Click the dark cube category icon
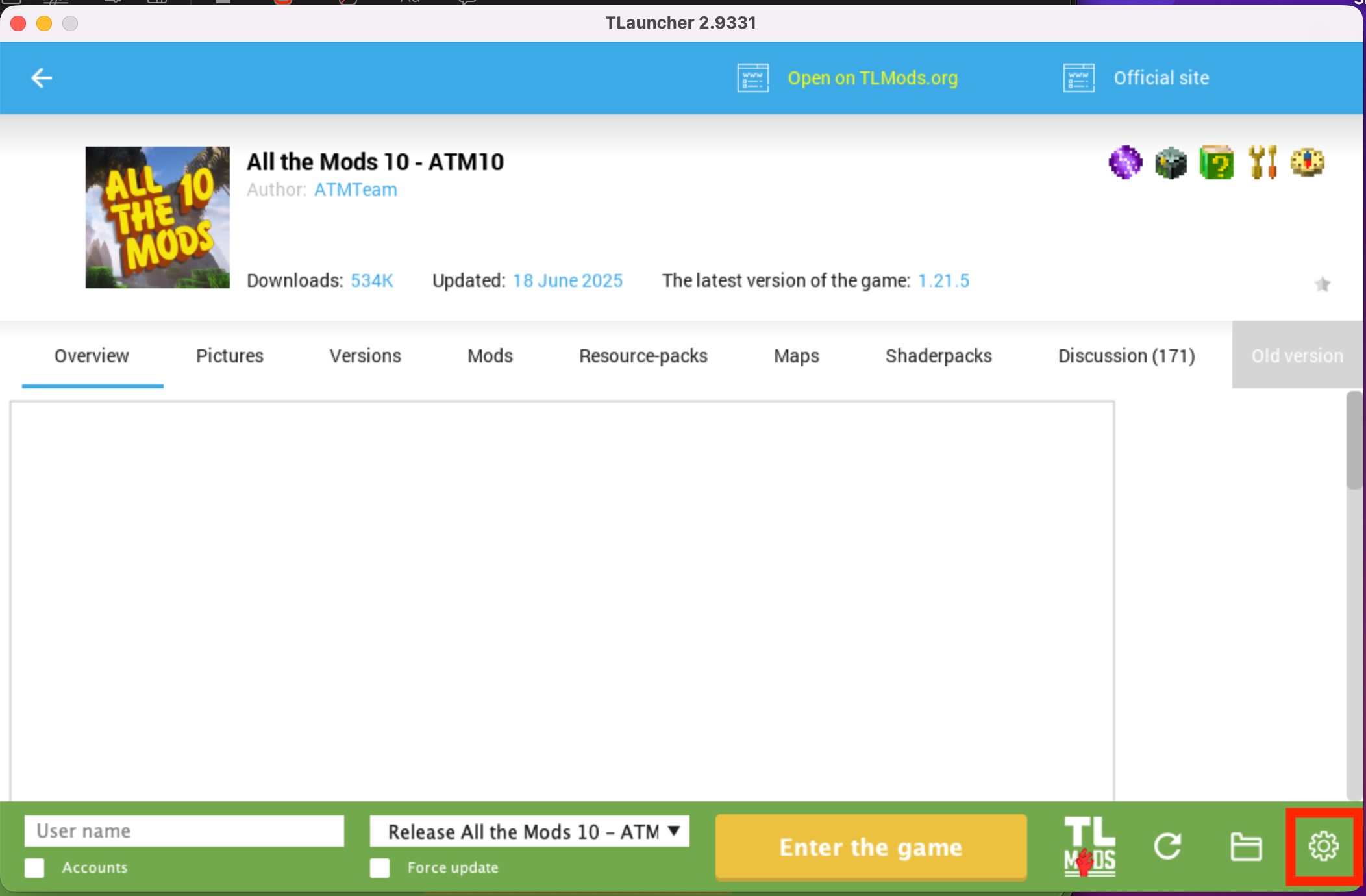Screen dimensions: 1366x896 click(x=1171, y=162)
